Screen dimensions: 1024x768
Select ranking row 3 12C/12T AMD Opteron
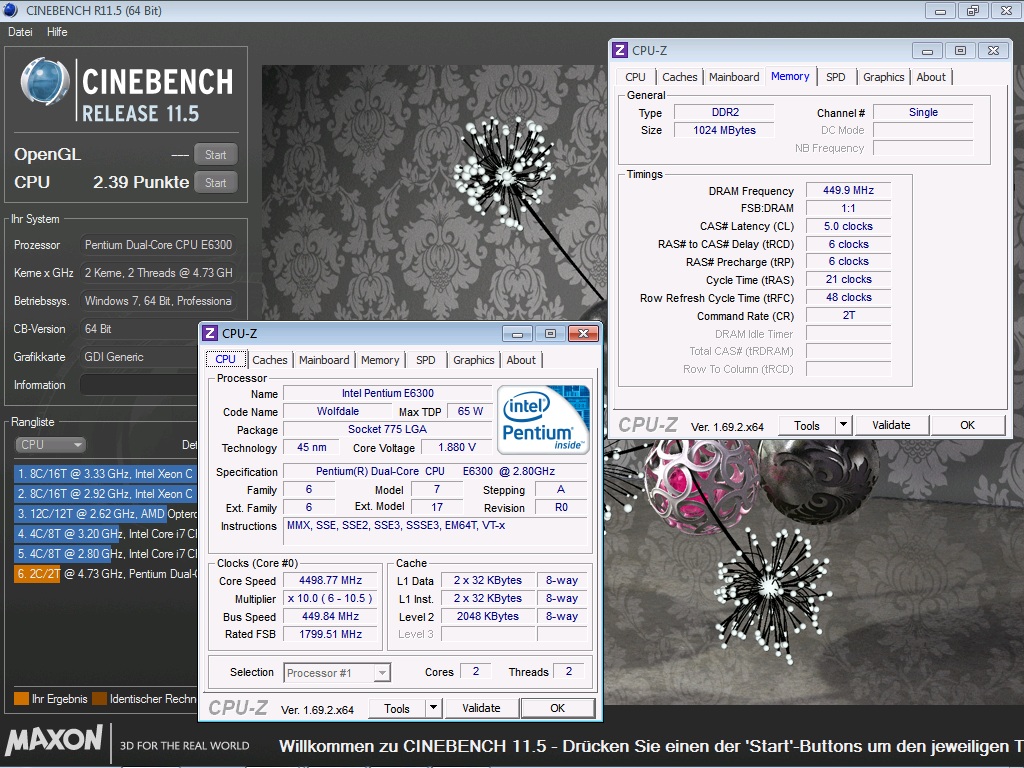tap(105, 514)
